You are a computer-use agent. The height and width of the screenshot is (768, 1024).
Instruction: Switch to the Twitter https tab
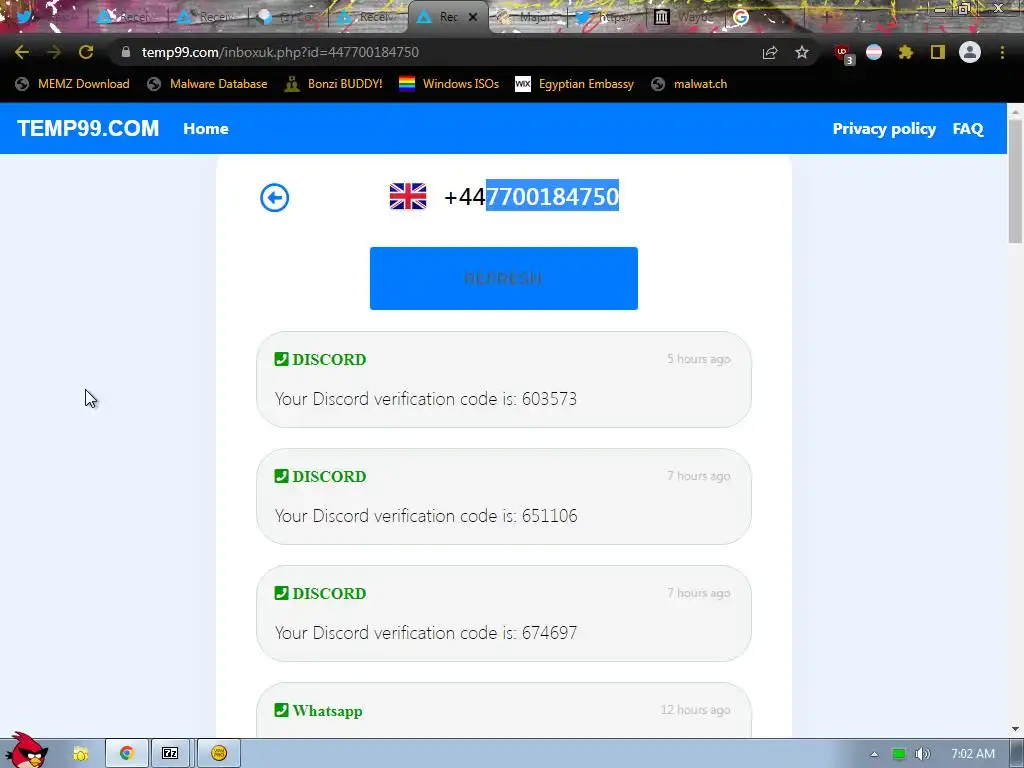tap(607, 18)
